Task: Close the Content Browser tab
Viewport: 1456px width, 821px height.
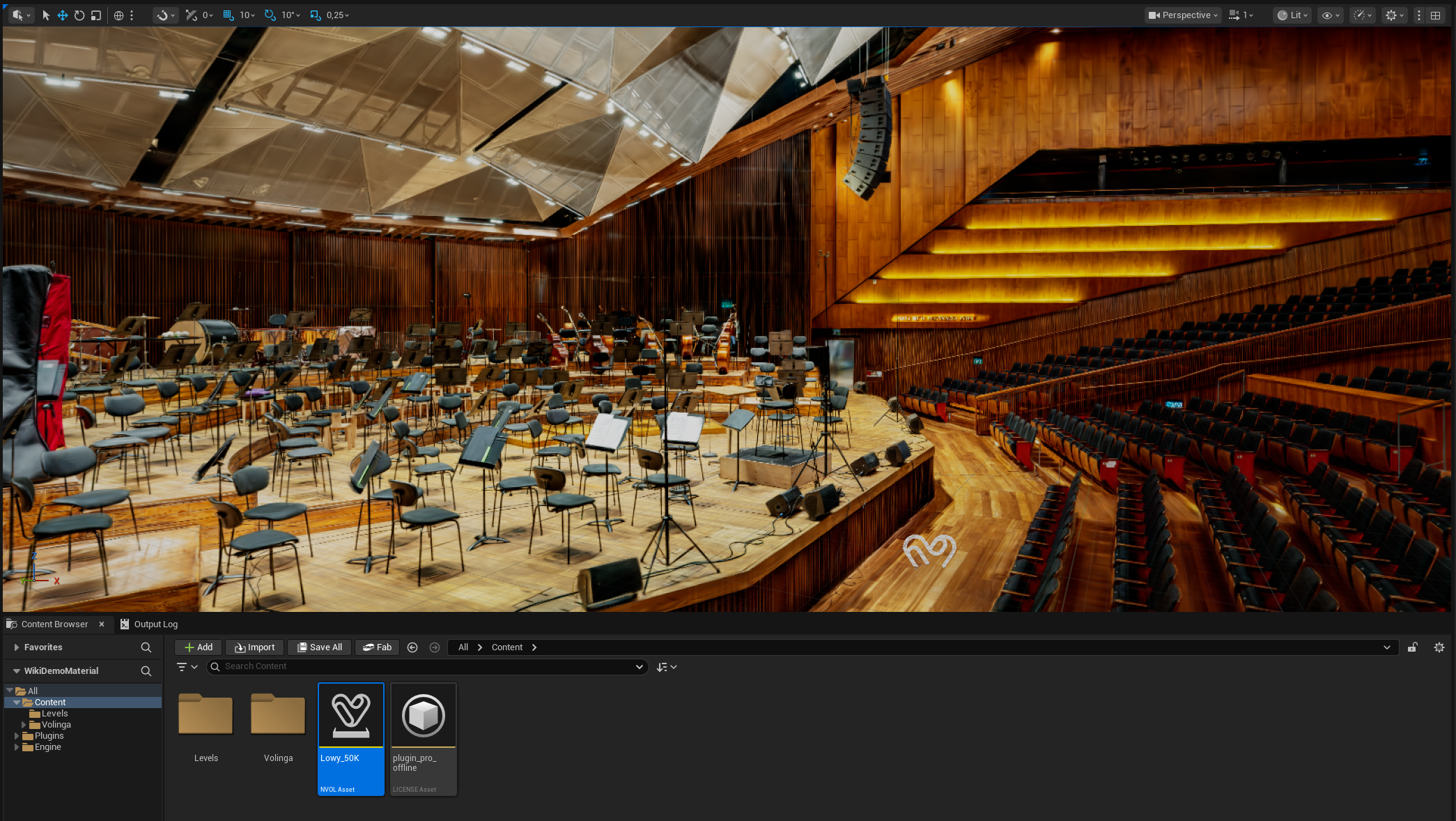Action: (102, 624)
